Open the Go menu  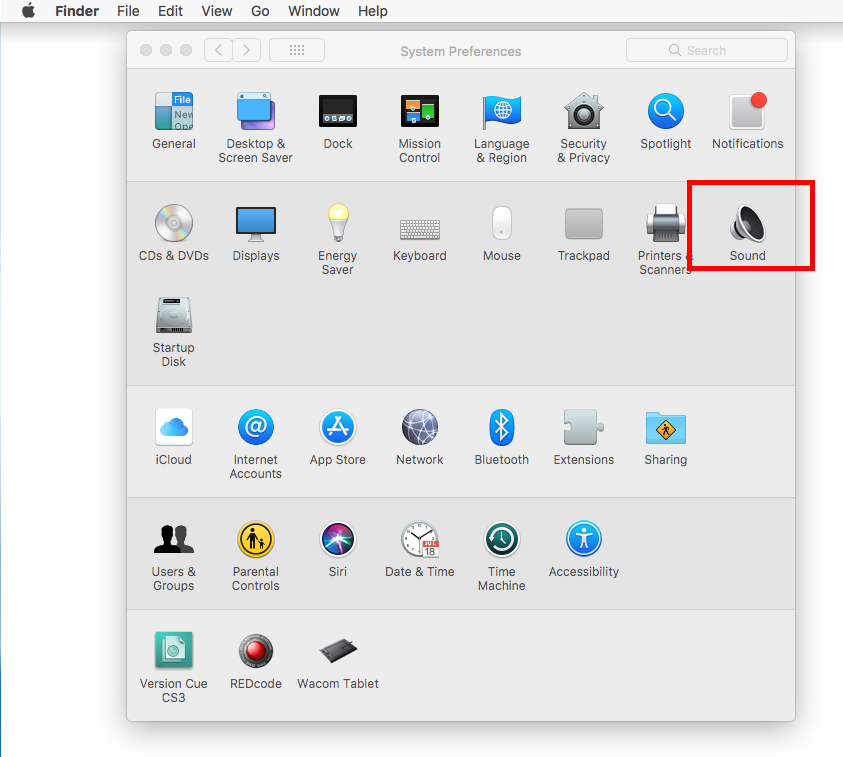(260, 11)
